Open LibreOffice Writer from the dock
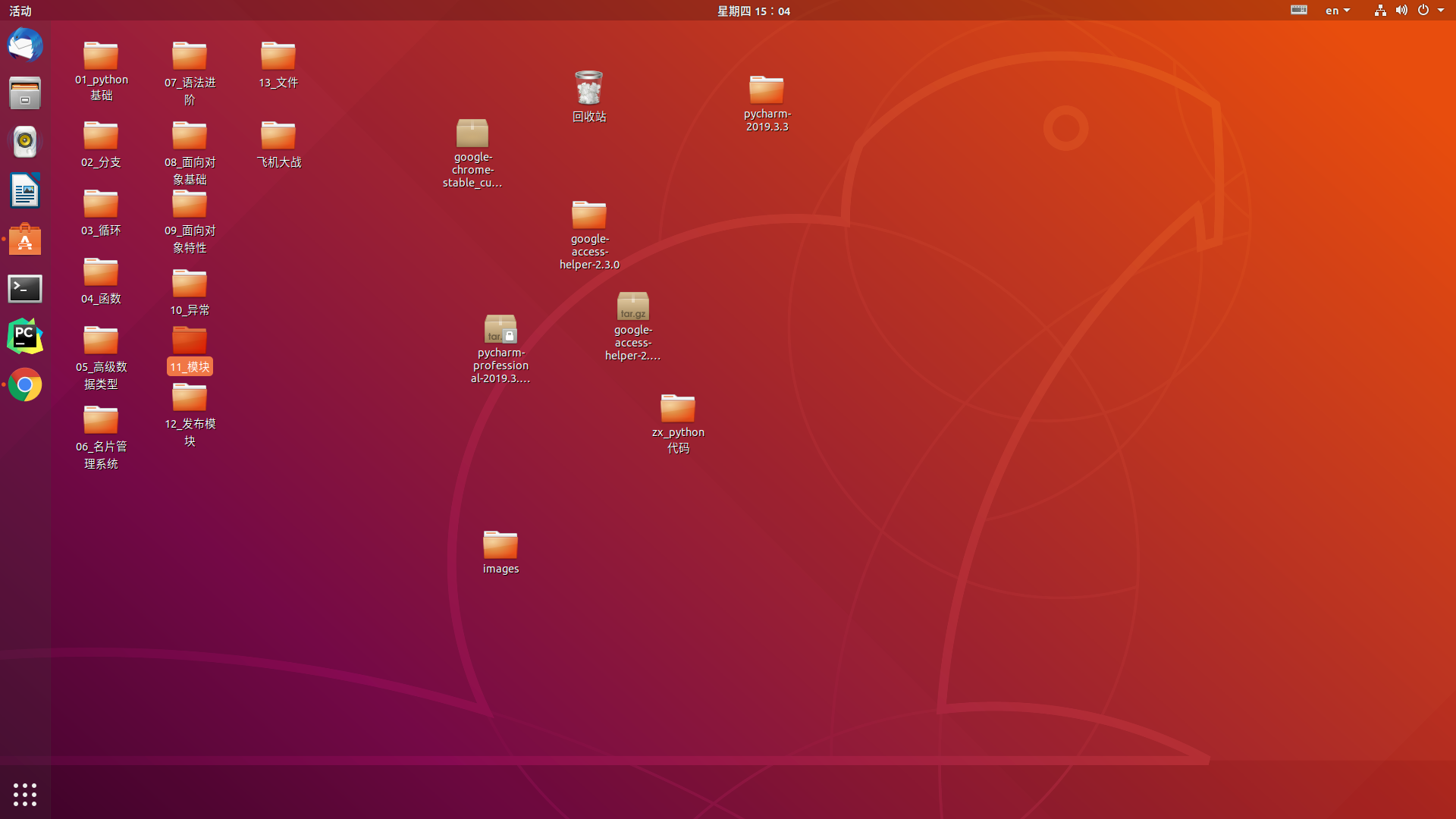 (25, 190)
